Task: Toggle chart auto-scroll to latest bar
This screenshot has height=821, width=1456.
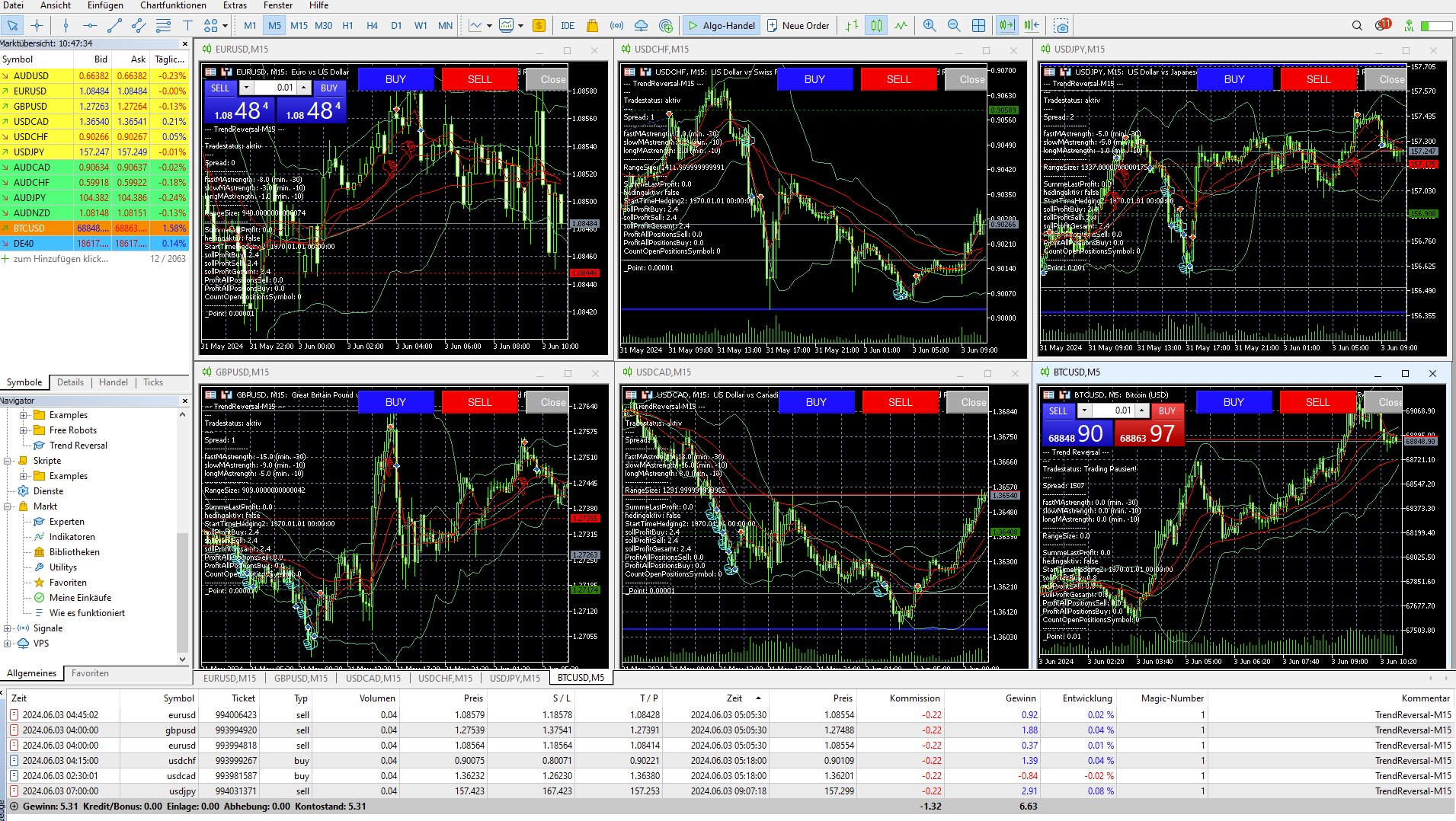Action: point(1006,25)
